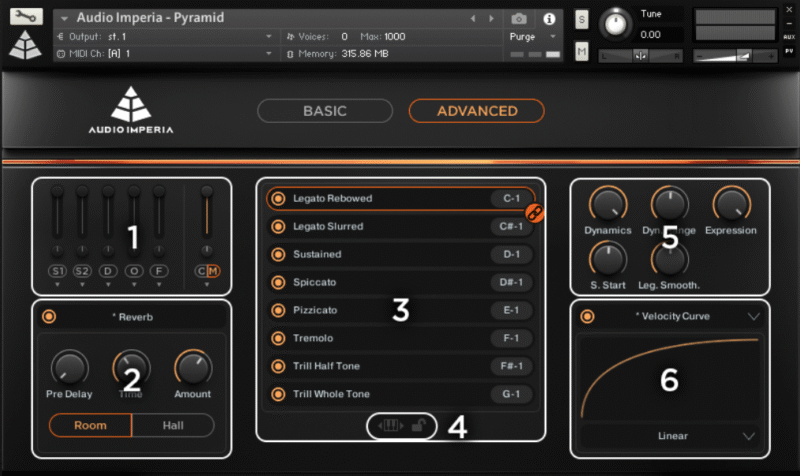Expand the instrument name dropdown arrow
Screen dimensions: 800x476
coord(64,18)
